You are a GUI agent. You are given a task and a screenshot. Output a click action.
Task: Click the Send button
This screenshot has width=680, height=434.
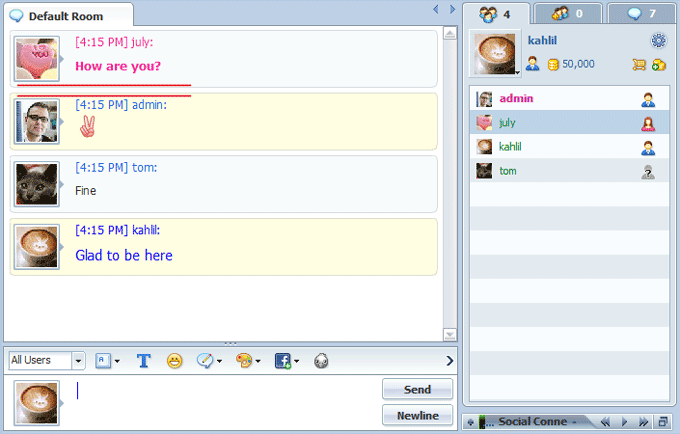pyautogui.click(x=417, y=389)
